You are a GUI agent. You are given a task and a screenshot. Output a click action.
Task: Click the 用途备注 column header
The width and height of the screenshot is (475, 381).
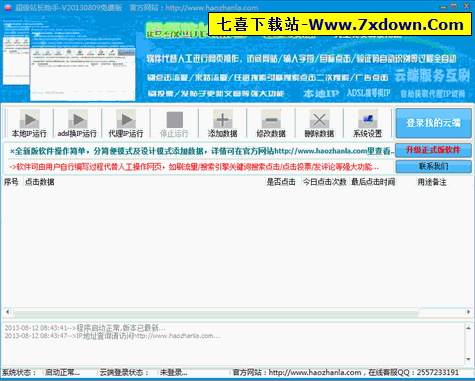[432, 182]
